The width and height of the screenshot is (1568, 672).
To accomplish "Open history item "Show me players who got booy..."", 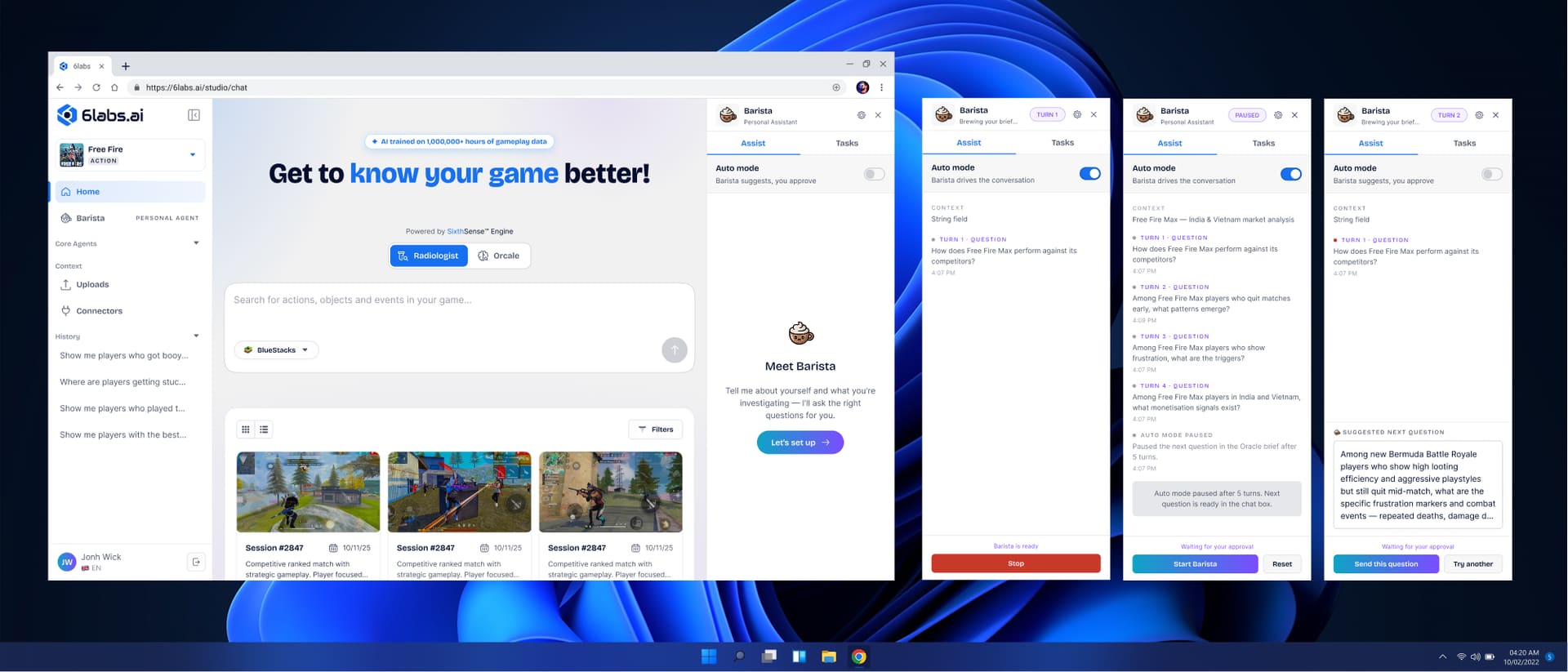I will pyautogui.click(x=124, y=356).
